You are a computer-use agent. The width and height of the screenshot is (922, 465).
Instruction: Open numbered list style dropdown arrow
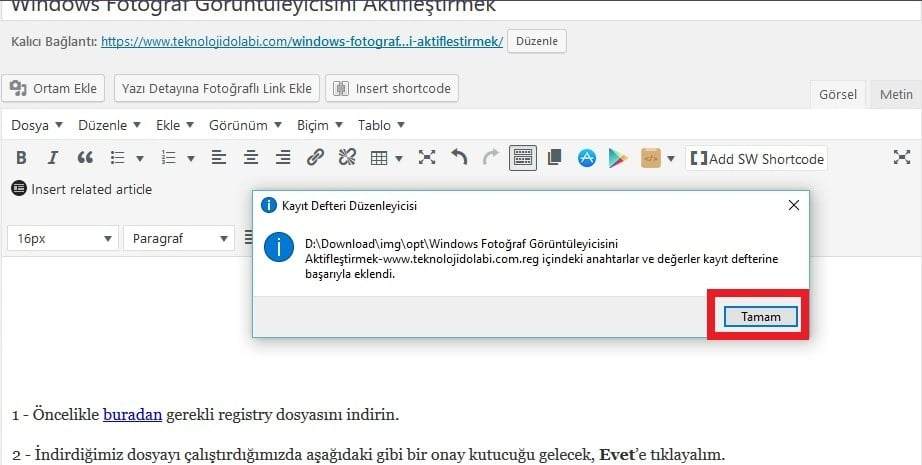191,158
